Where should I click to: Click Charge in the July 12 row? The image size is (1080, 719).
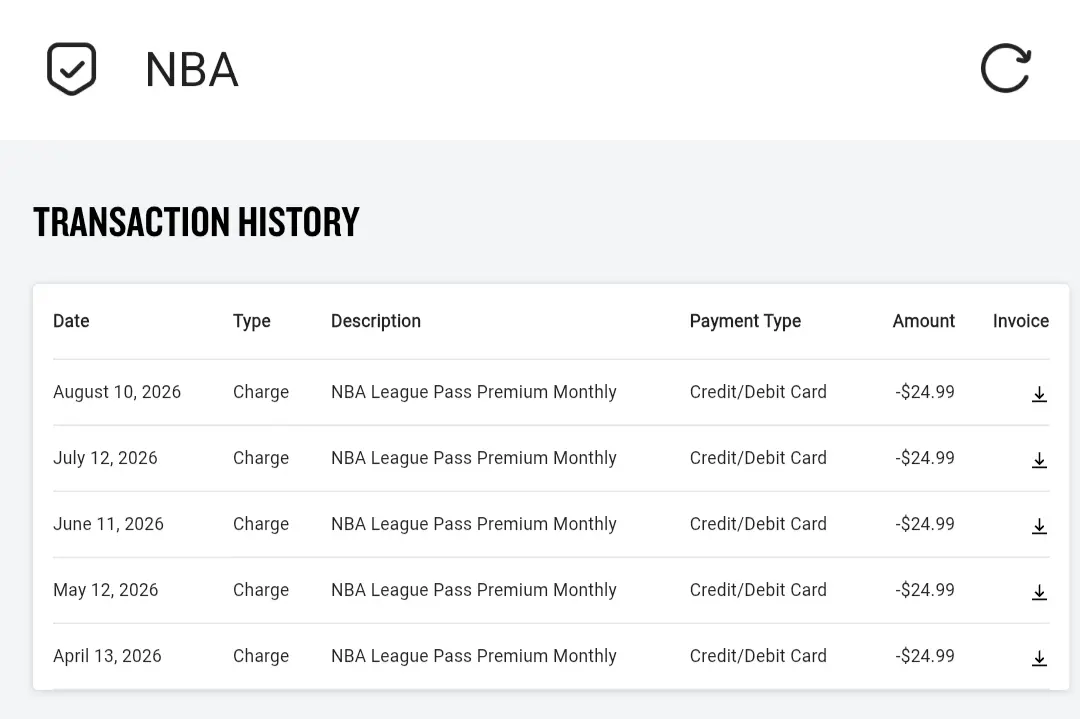pyautogui.click(x=261, y=459)
